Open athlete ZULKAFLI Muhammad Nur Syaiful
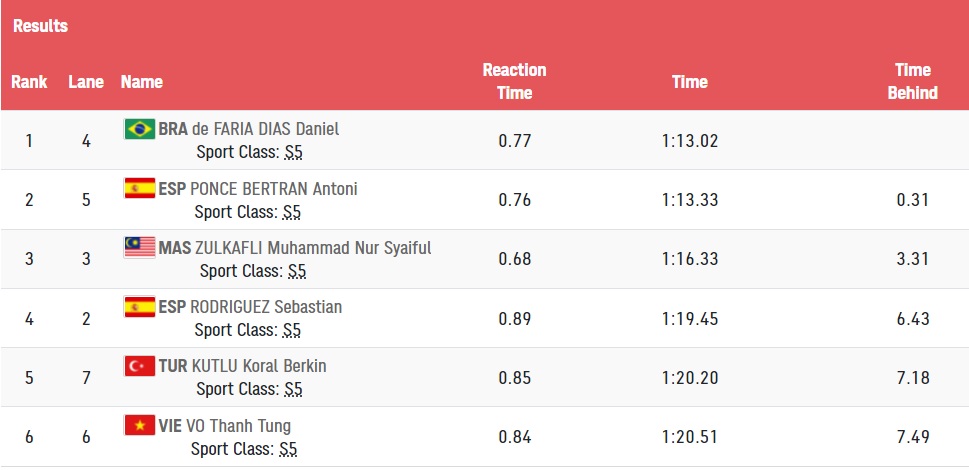This screenshot has height=470, width=969. click(x=313, y=248)
